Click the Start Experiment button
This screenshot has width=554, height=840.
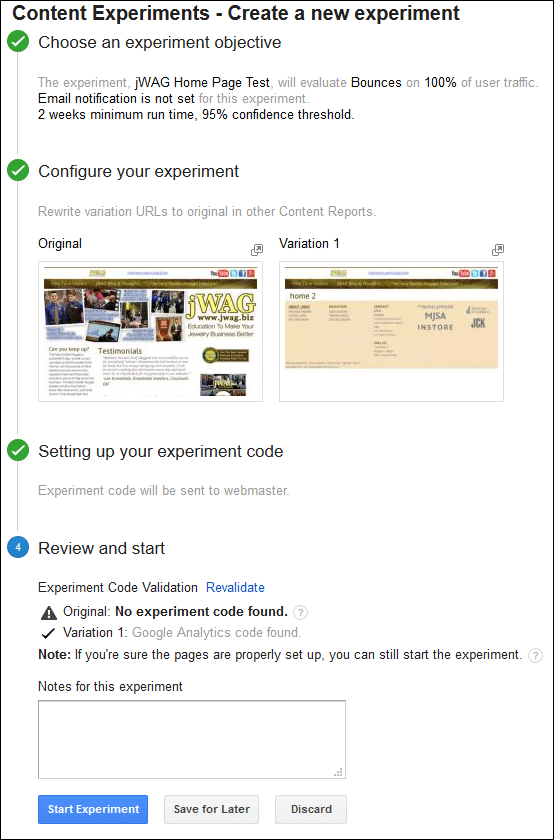click(x=93, y=809)
